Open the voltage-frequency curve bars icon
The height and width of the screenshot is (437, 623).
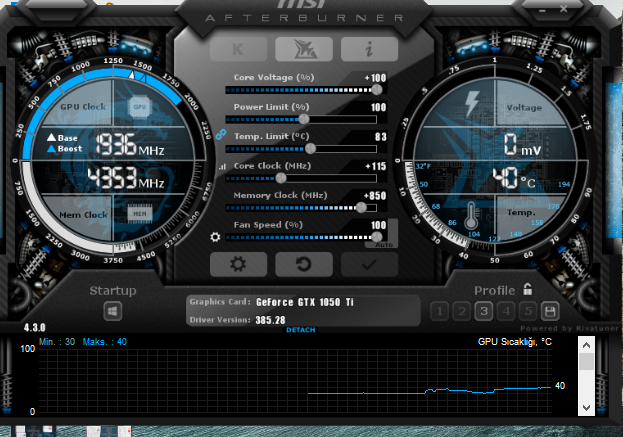click(x=222, y=167)
